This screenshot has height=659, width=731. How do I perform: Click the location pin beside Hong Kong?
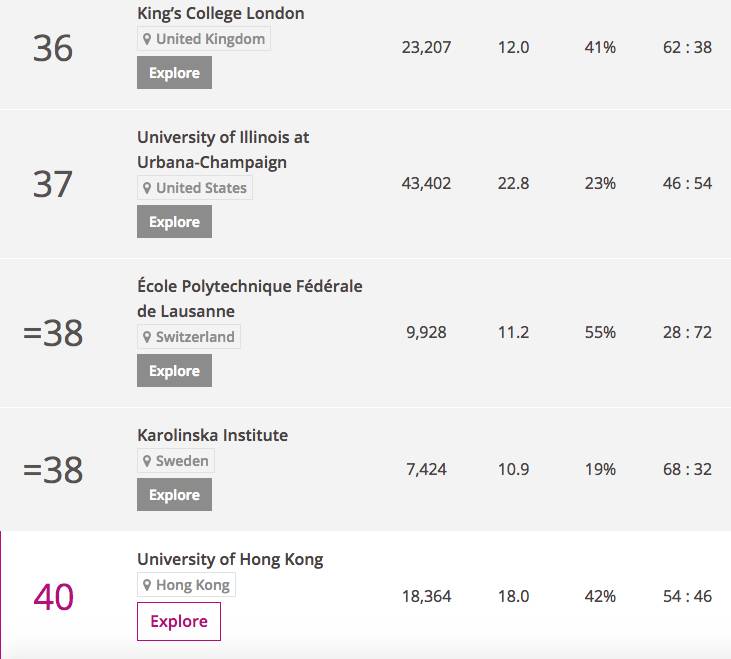(x=147, y=585)
